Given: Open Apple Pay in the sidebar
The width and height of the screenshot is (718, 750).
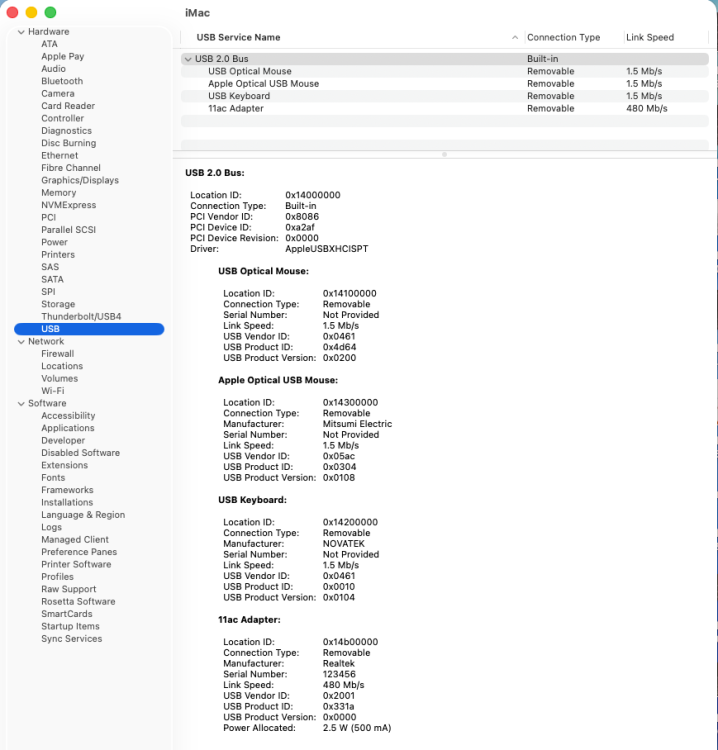Looking at the screenshot, I should (63, 56).
